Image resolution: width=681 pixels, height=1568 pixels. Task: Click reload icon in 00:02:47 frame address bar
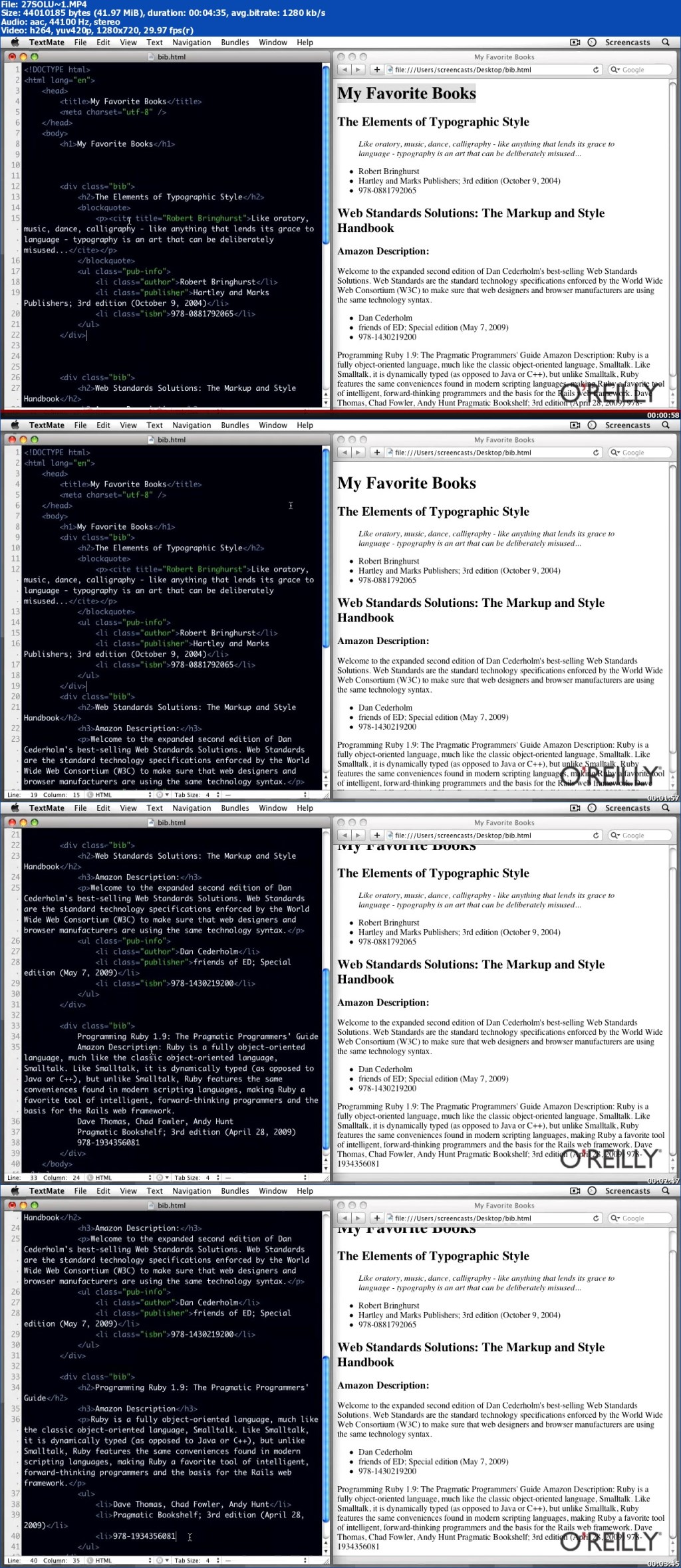click(x=596, y=836)
